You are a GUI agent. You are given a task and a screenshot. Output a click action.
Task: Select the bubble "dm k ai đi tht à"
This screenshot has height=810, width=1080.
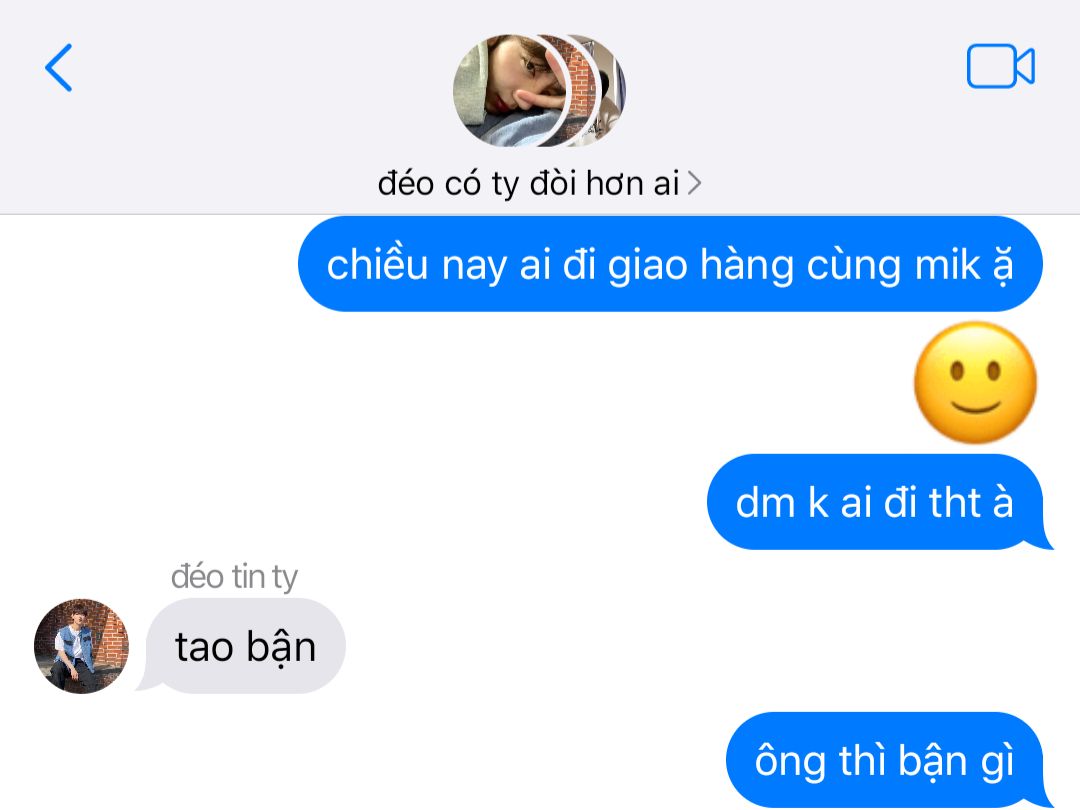click(x=875, y=502)
